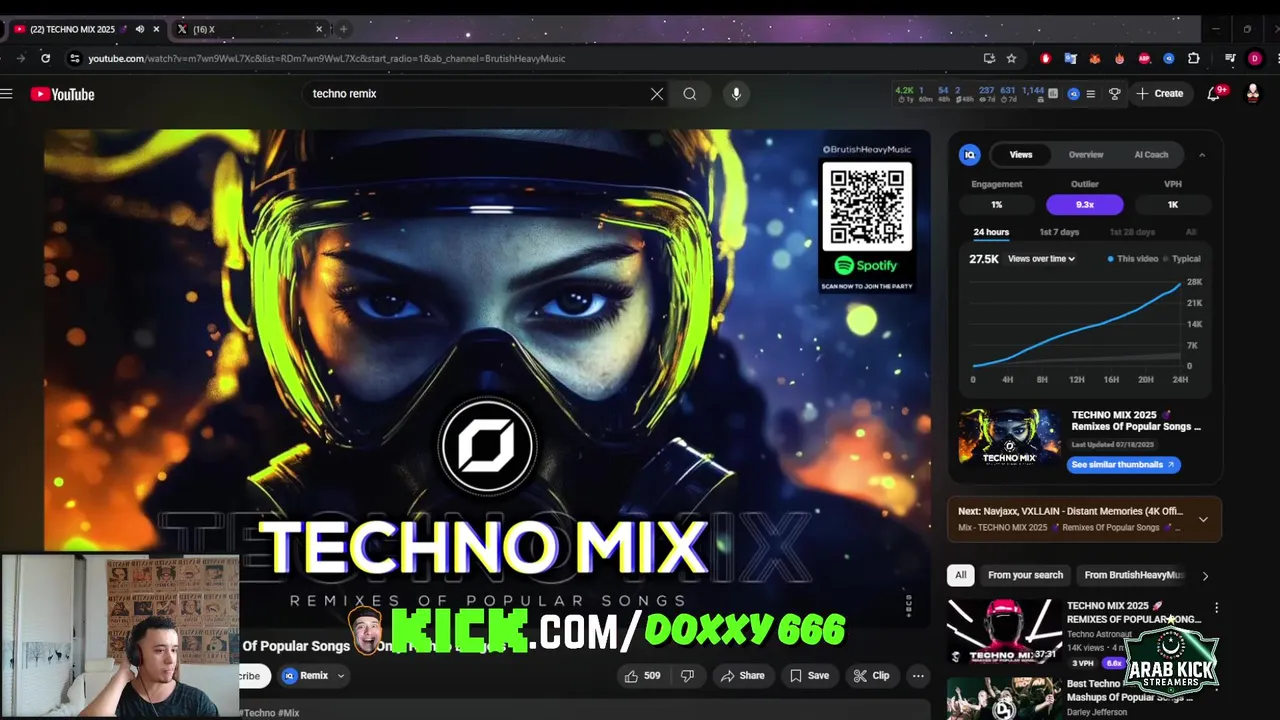Viewport: 1280px width, 720px height.
Task: Mute the TECHNO MIX 2025 tab audio
Action: [140, 29]
